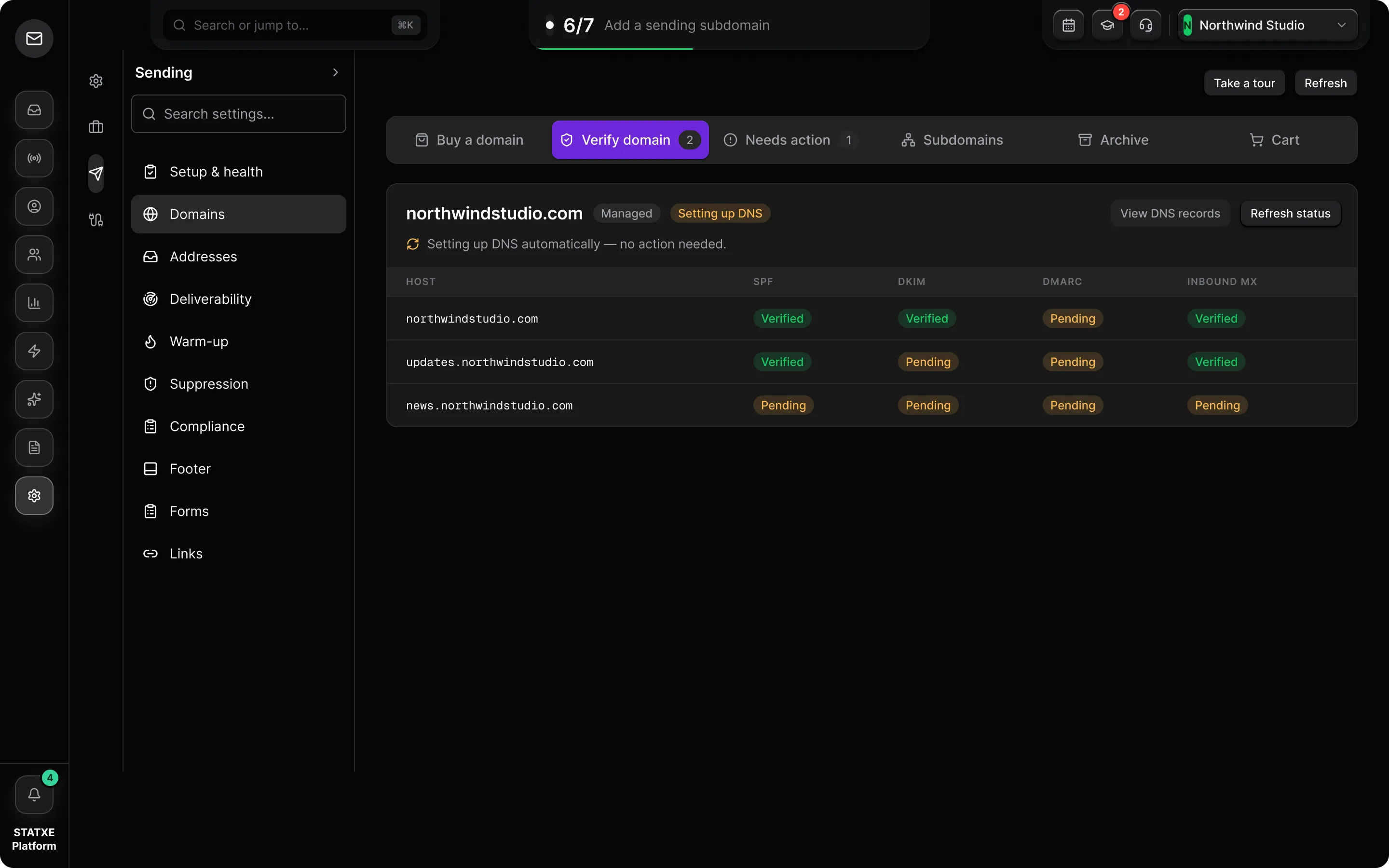The width and height of the screenshot is (1389, 868).
Task: Open the active settings gear in left rail
Action: coord(34,495)
